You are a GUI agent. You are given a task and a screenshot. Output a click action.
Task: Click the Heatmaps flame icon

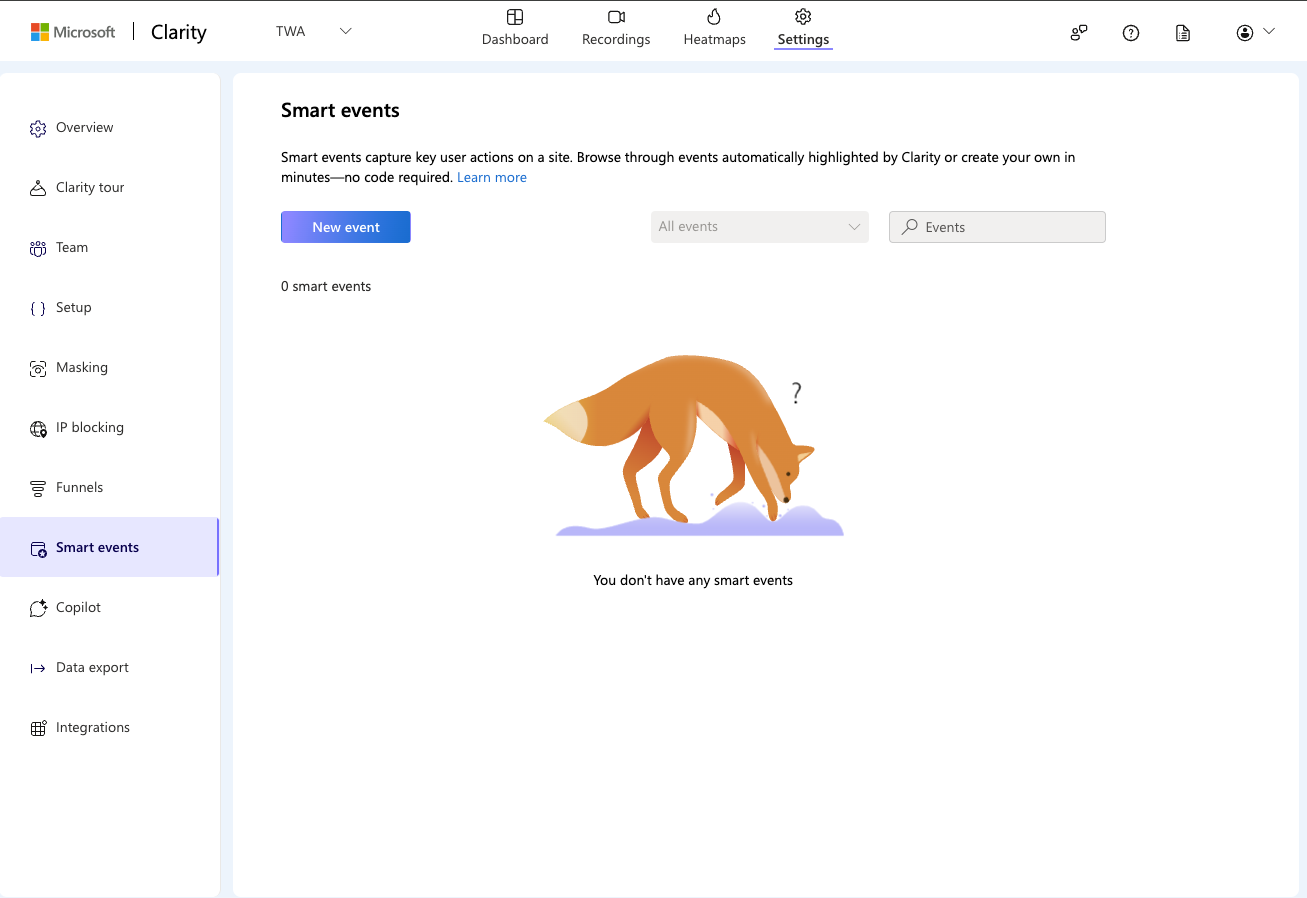tap(714, 16)
